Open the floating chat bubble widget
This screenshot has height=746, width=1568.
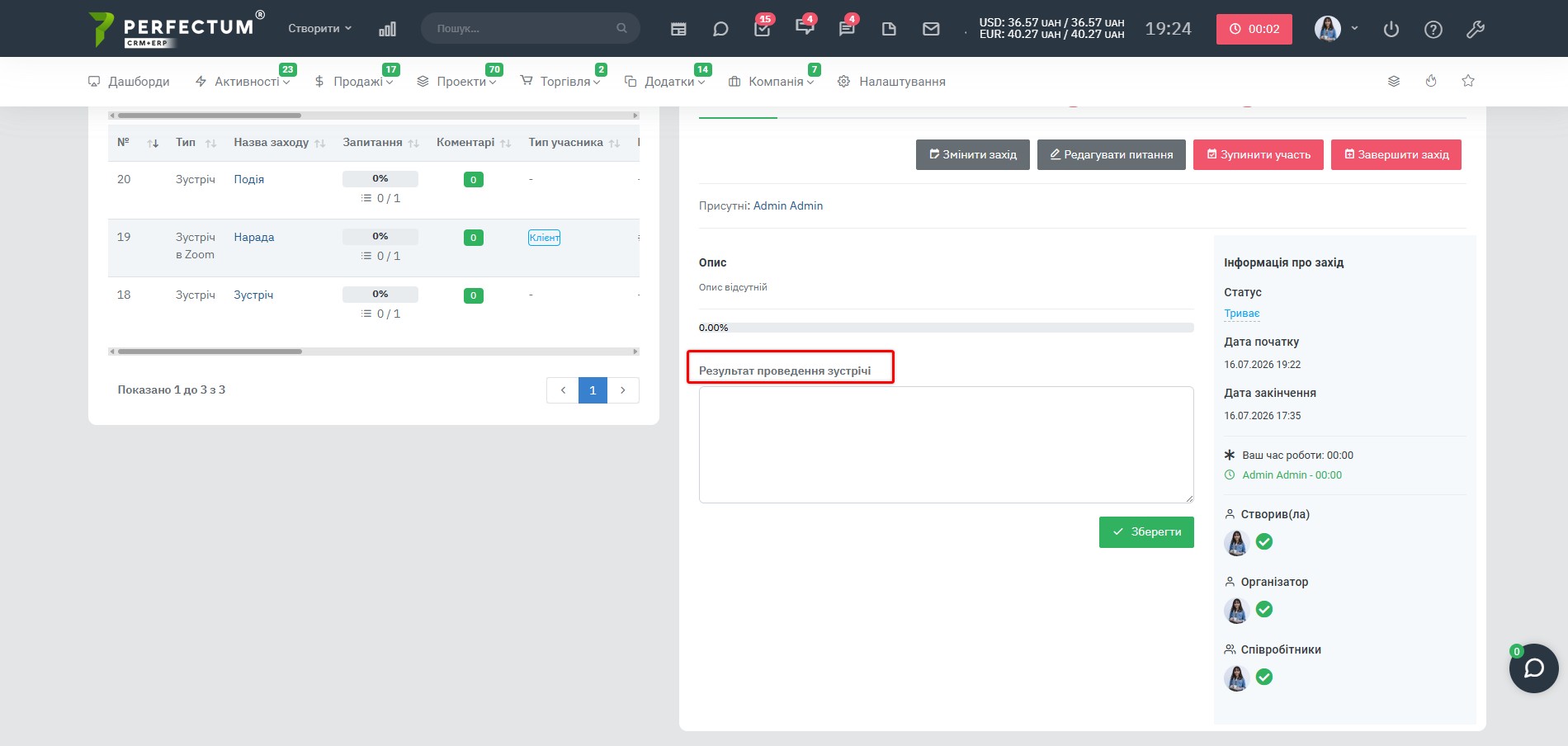(1533, 668)
